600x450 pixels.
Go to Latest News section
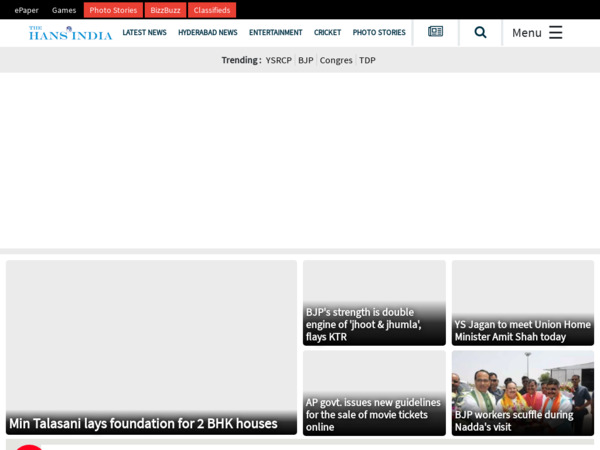144,33
